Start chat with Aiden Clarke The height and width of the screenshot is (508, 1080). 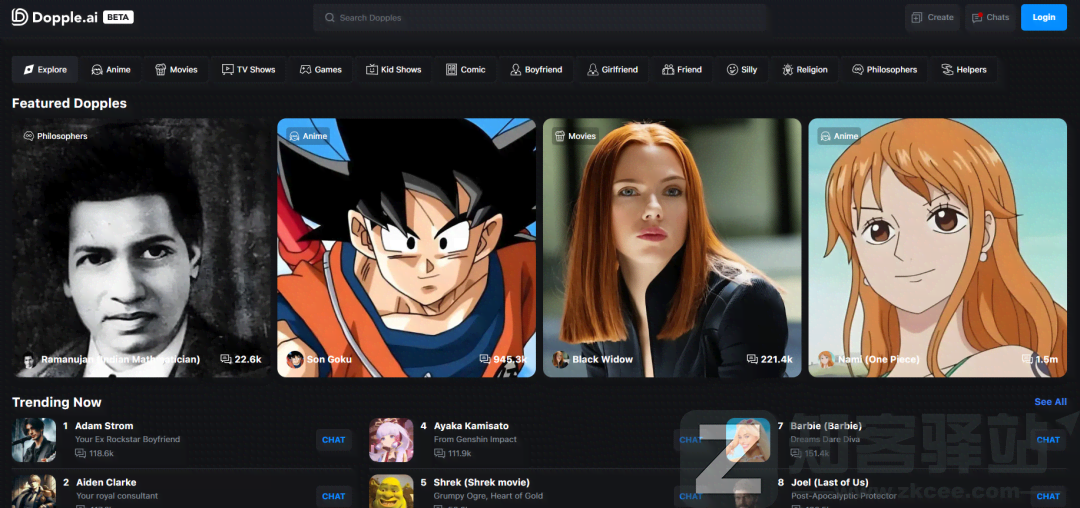(333, 495)
